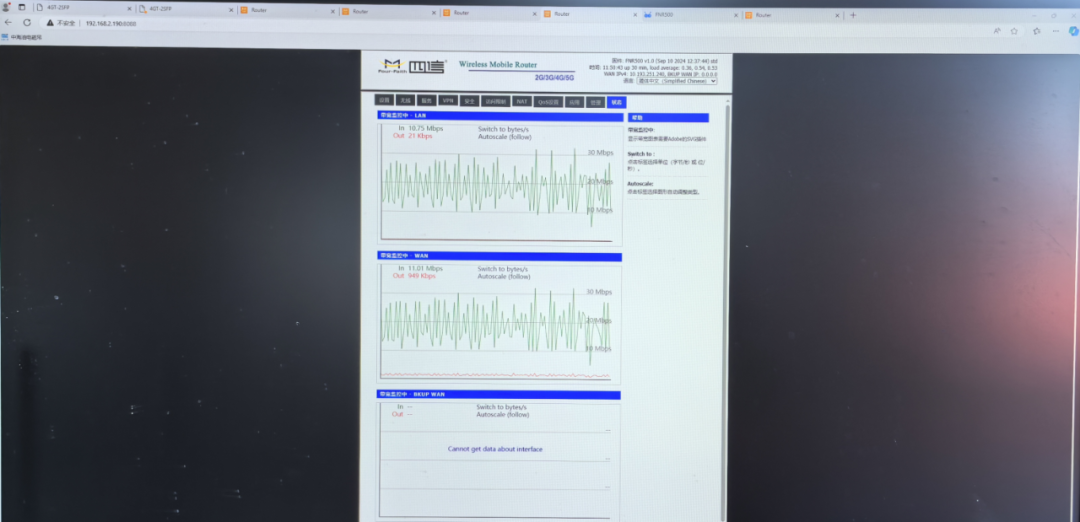Open the read aloud icon in address bar
Viewport: 1080px width, 522px height.
point(996,31)
